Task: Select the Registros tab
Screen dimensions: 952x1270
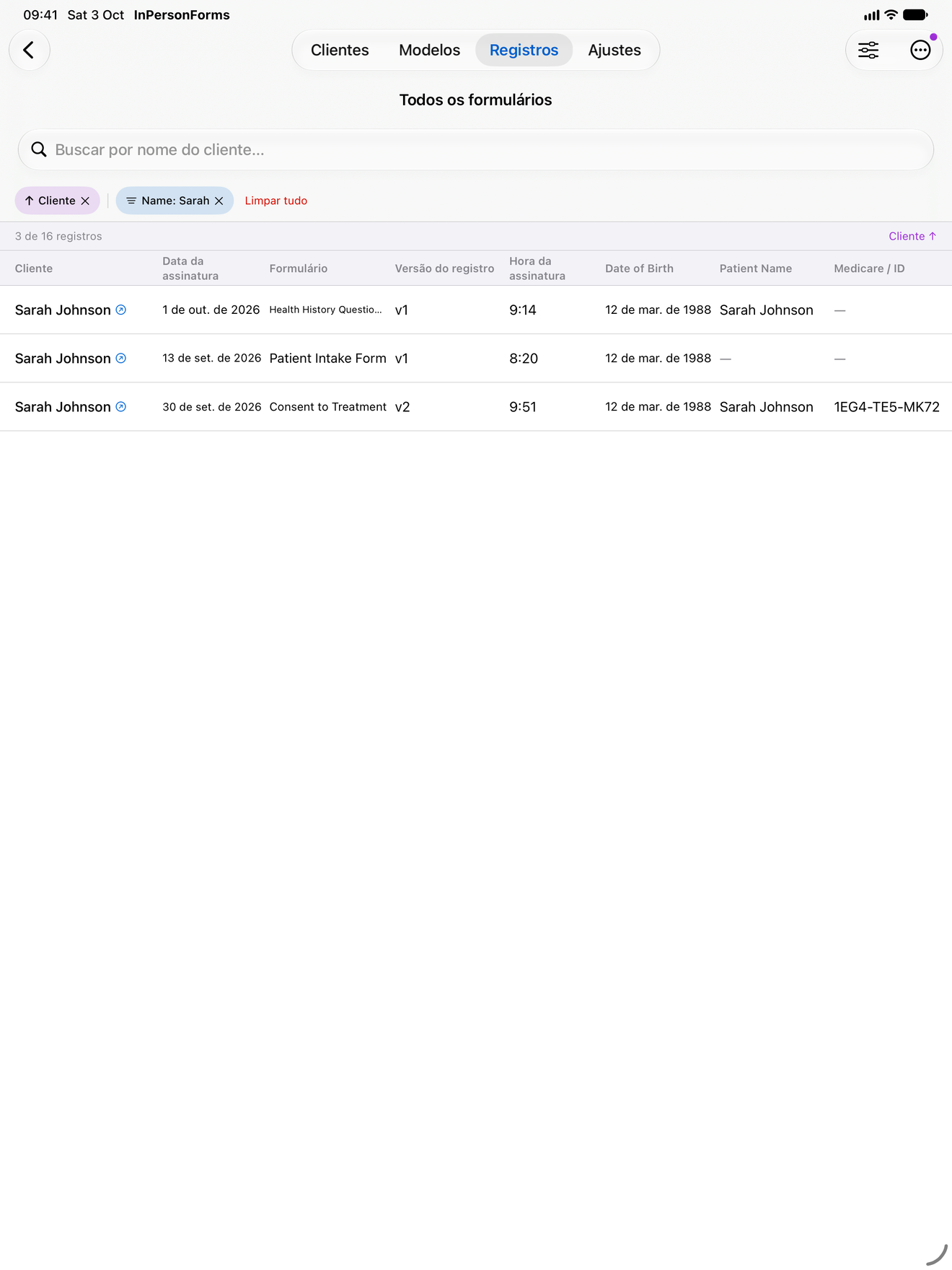Action: (x=524, y=50)
